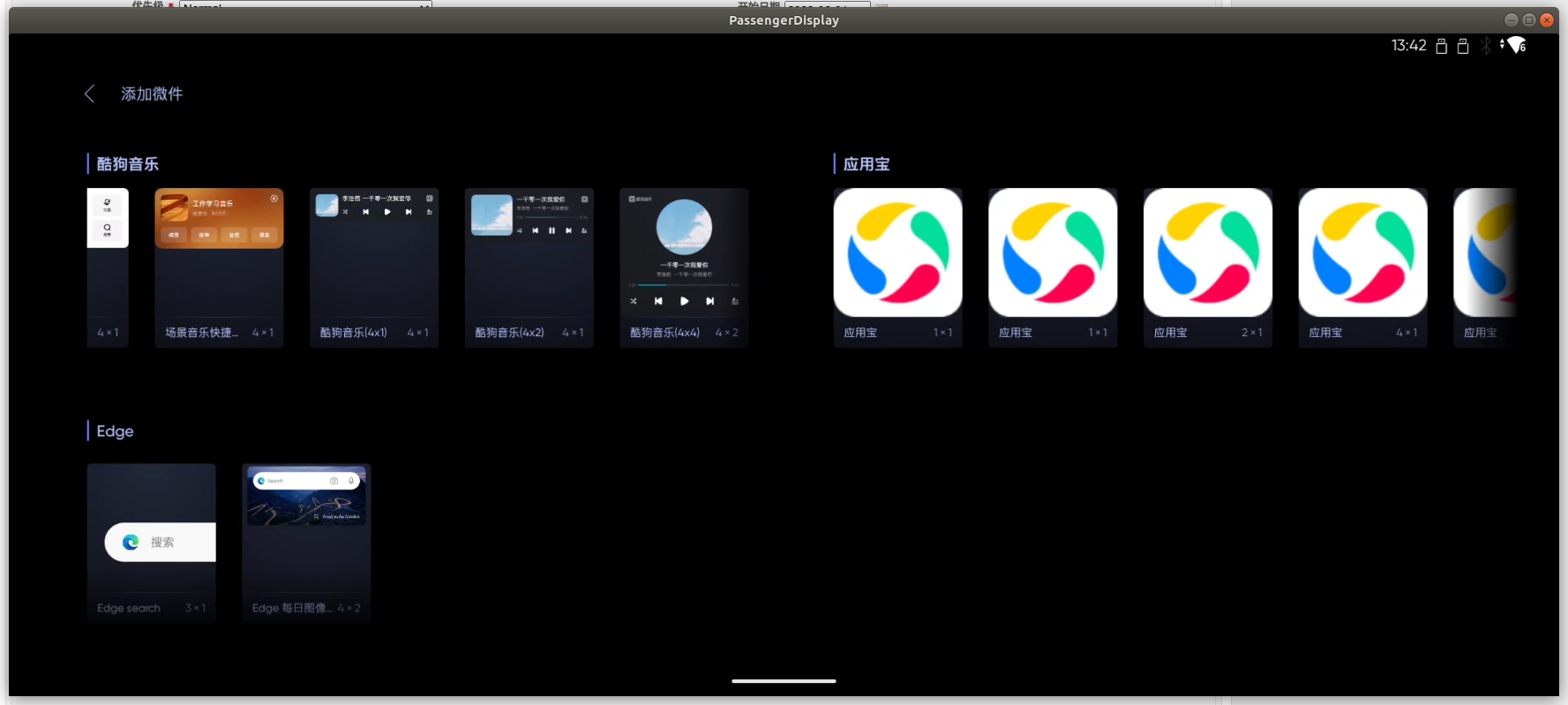Click the 13:42 clock in status bar
This screenshot has height=705, width=1568.
pos(1408,45)
